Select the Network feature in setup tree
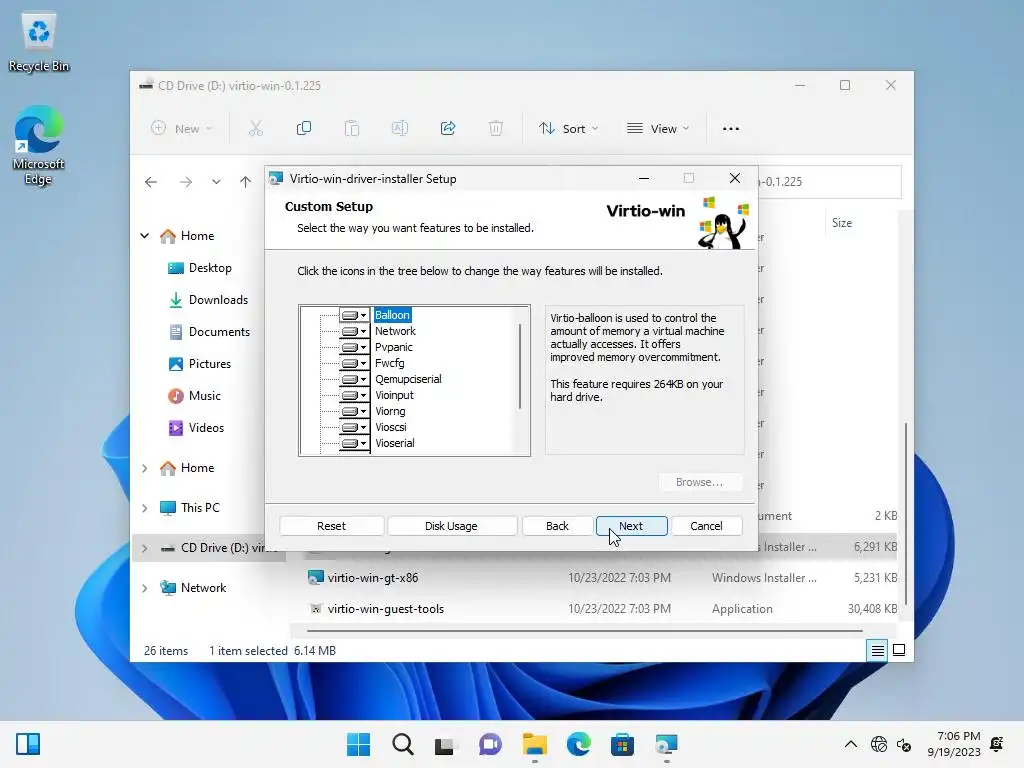1024x768 pixels. click(395, 331)
